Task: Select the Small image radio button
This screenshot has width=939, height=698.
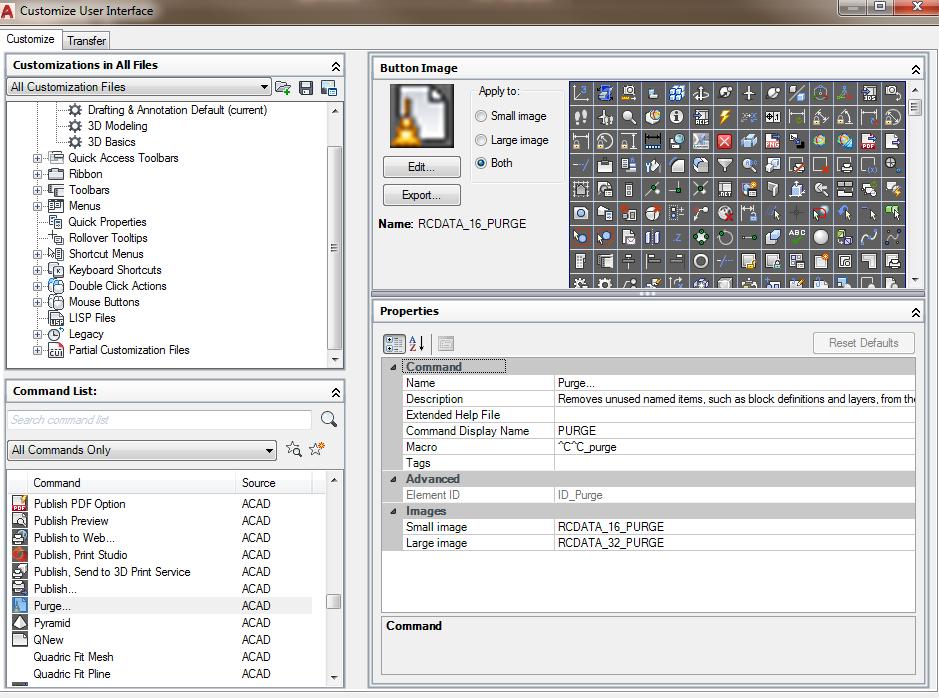Action: click(x=481, y=115)
